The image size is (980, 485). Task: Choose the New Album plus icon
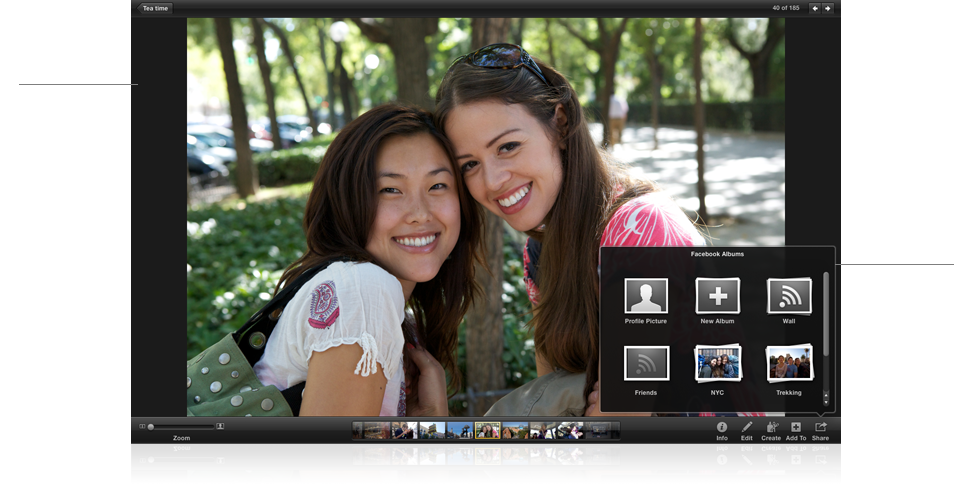click(717, 297)
